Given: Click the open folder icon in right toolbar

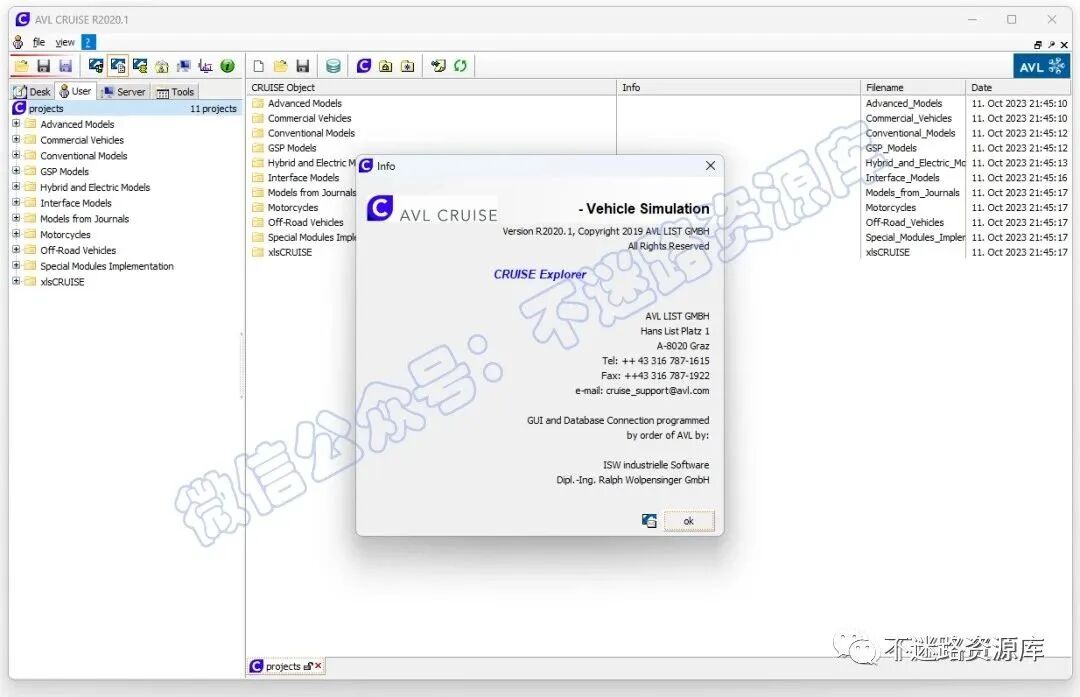Looking at the screenshot, I should (x=280, y=66).
